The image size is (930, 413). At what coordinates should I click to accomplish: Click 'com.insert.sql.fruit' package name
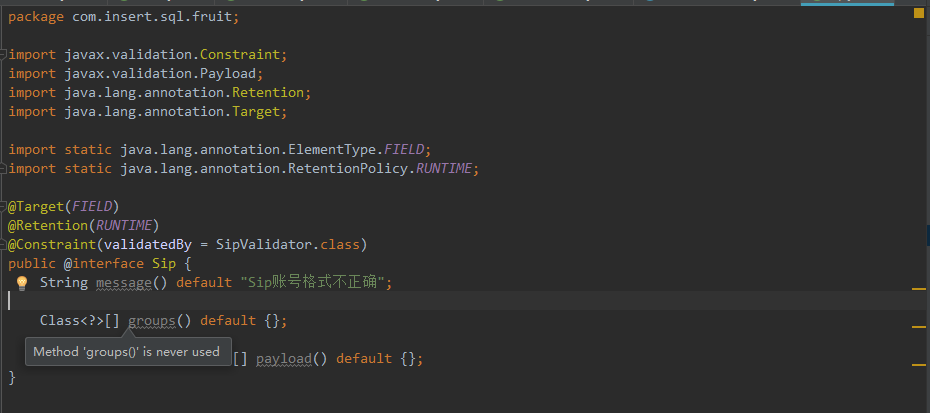(x=152, y=17)
